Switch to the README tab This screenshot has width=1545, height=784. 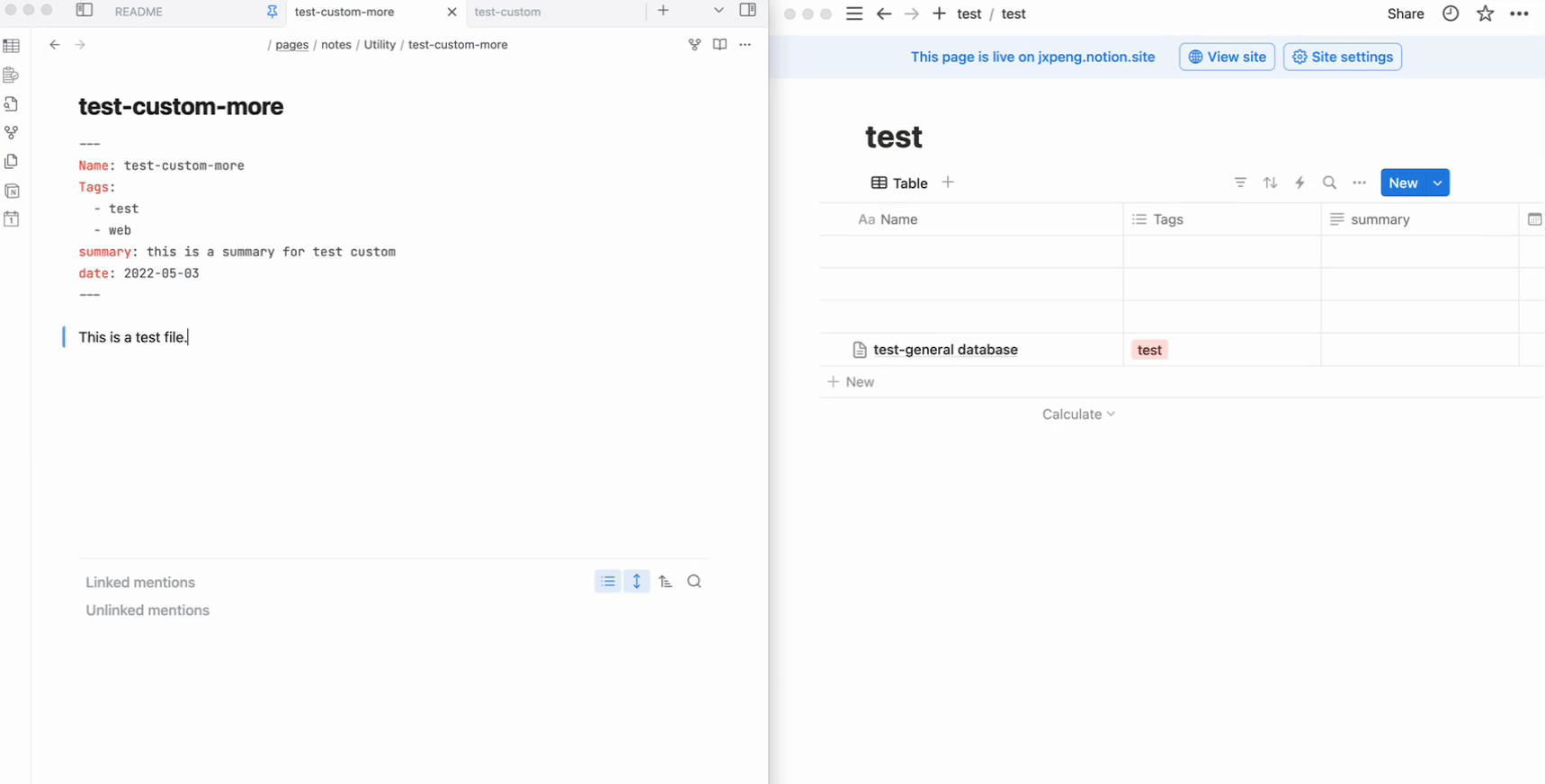(x=139, y=12)
